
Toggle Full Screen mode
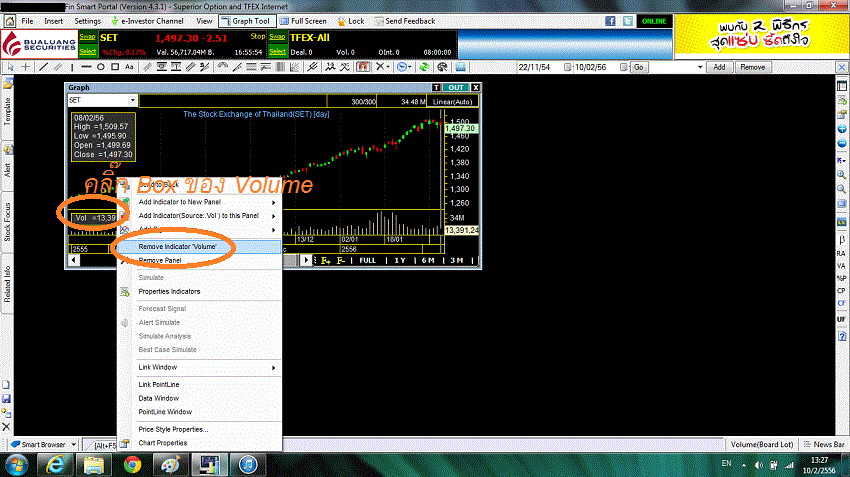304,21
